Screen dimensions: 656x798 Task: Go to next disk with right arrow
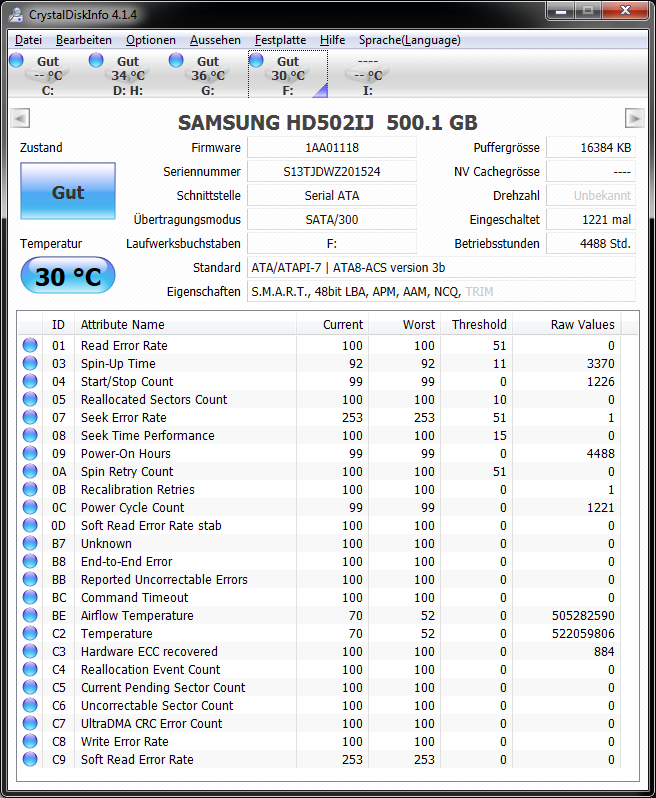pos(635,119)
